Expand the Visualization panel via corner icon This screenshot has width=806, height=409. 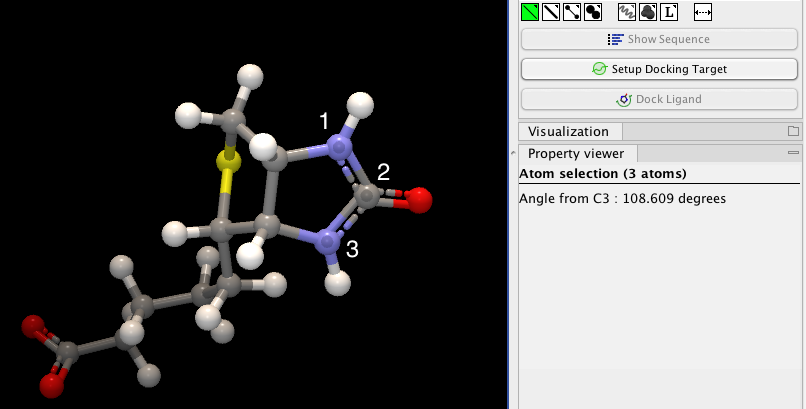pos(793,131)
